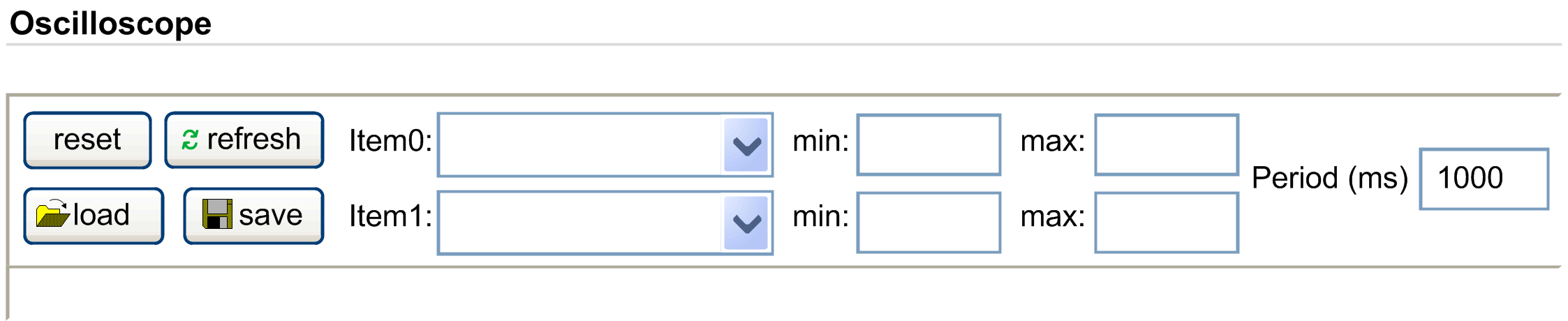Click the Oscilloscope heading
The image size is (1568, 321).
110,24
